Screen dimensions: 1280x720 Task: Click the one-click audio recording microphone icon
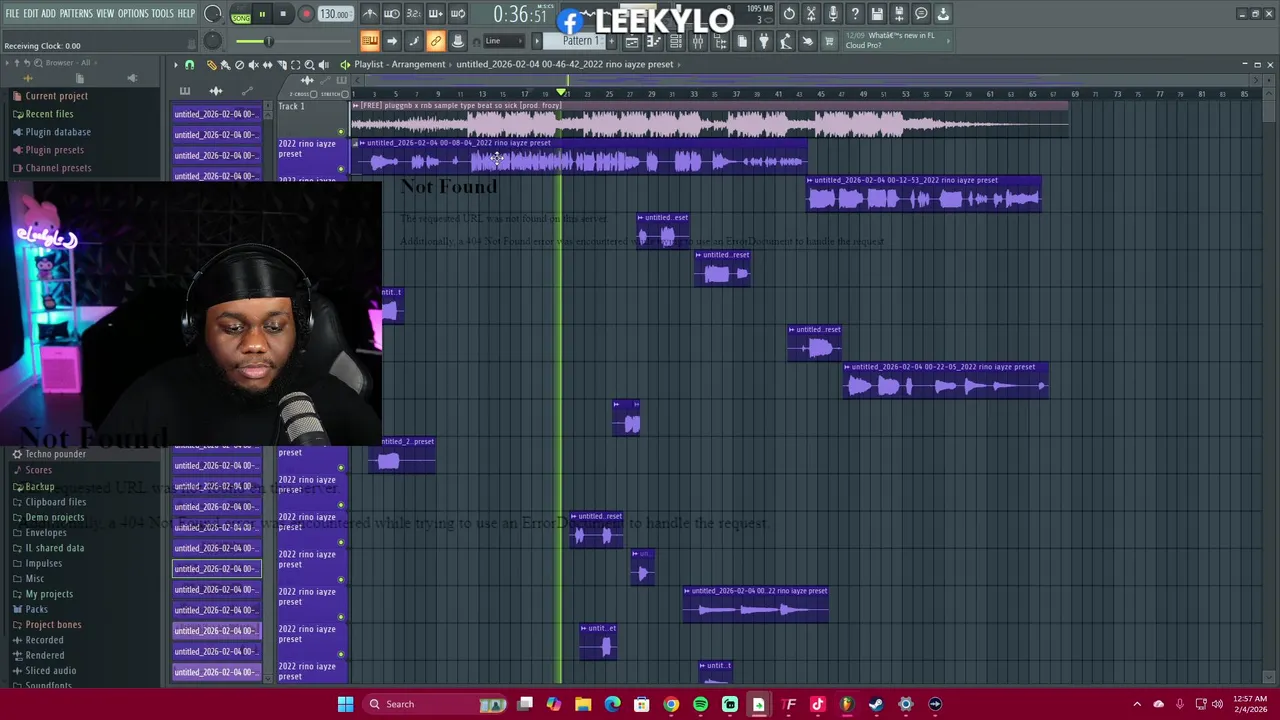[833, 14]
